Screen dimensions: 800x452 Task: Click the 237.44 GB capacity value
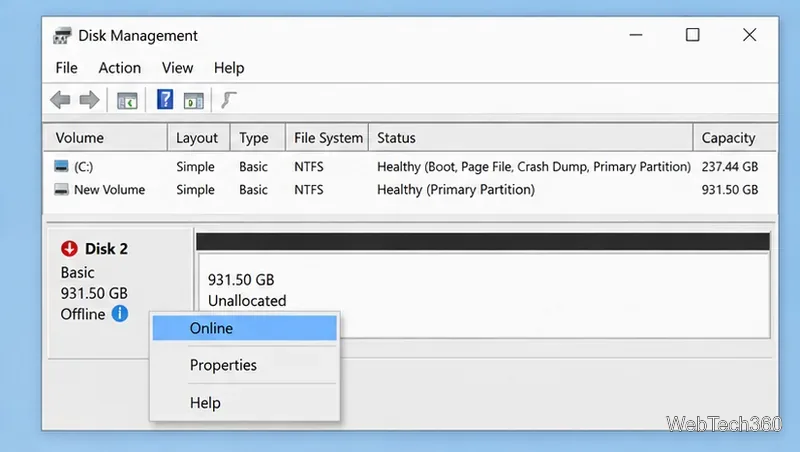click(x=730, y=167)
